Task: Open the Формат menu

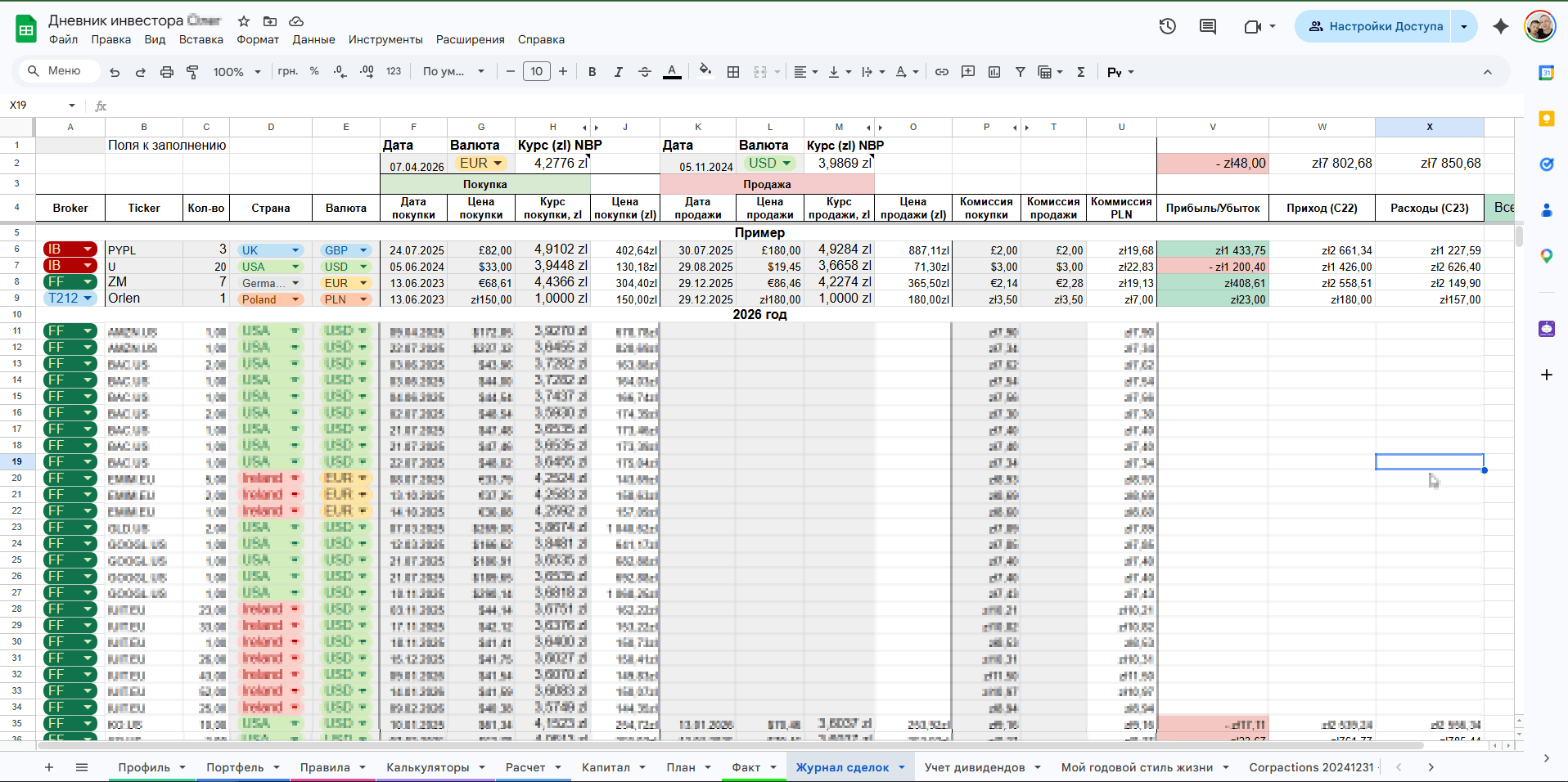Action: point(258,39)
